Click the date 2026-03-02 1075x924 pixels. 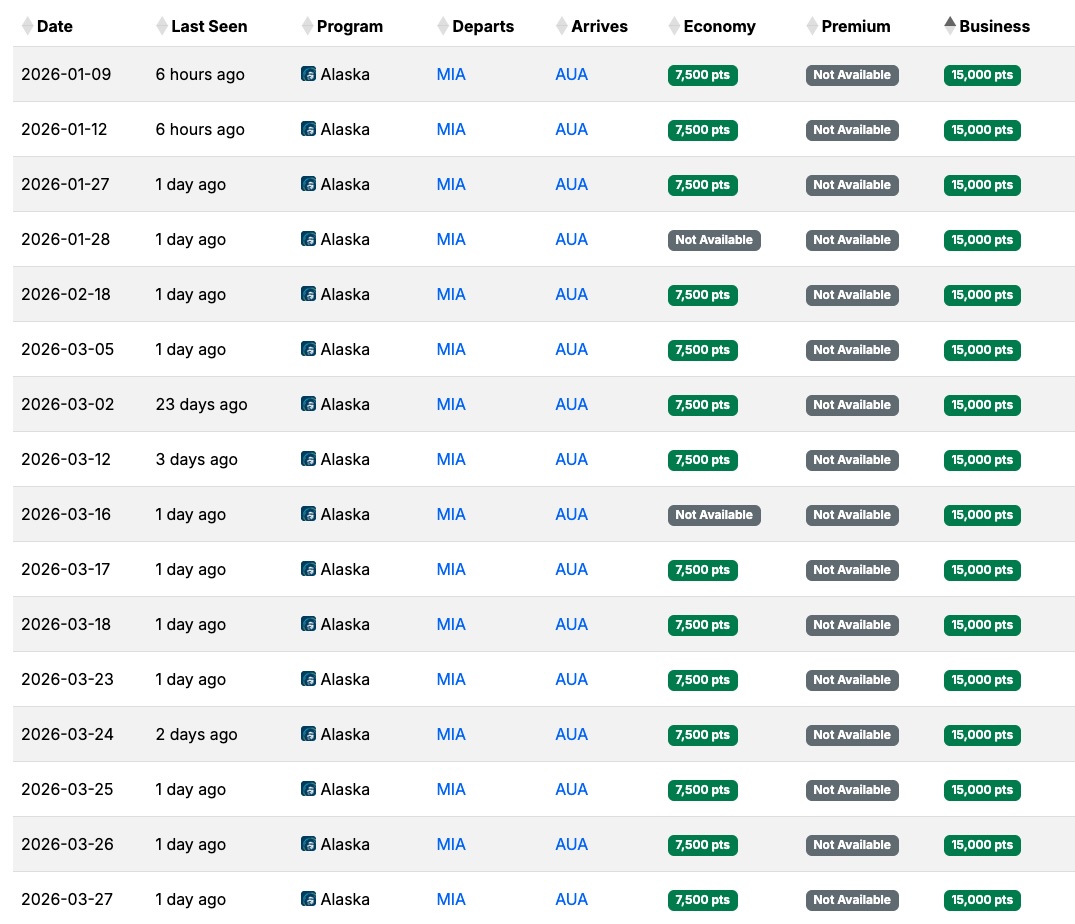tap(67, 404)
